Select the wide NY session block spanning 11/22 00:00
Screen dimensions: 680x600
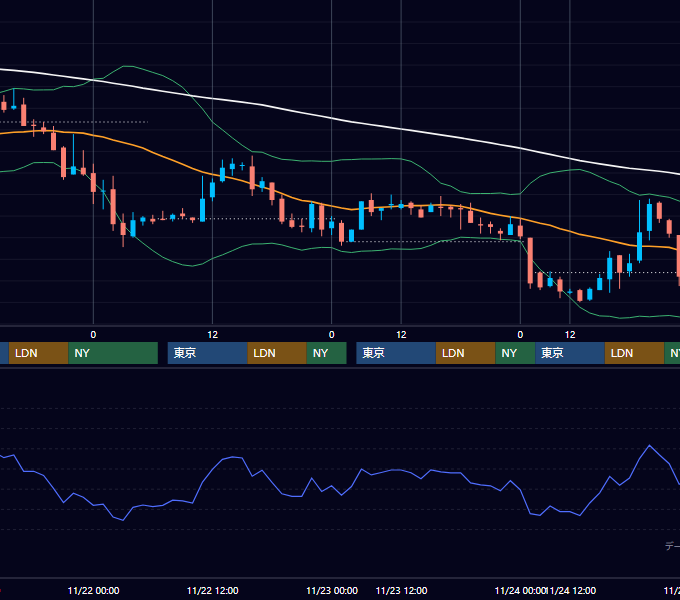tap(113, 353)
